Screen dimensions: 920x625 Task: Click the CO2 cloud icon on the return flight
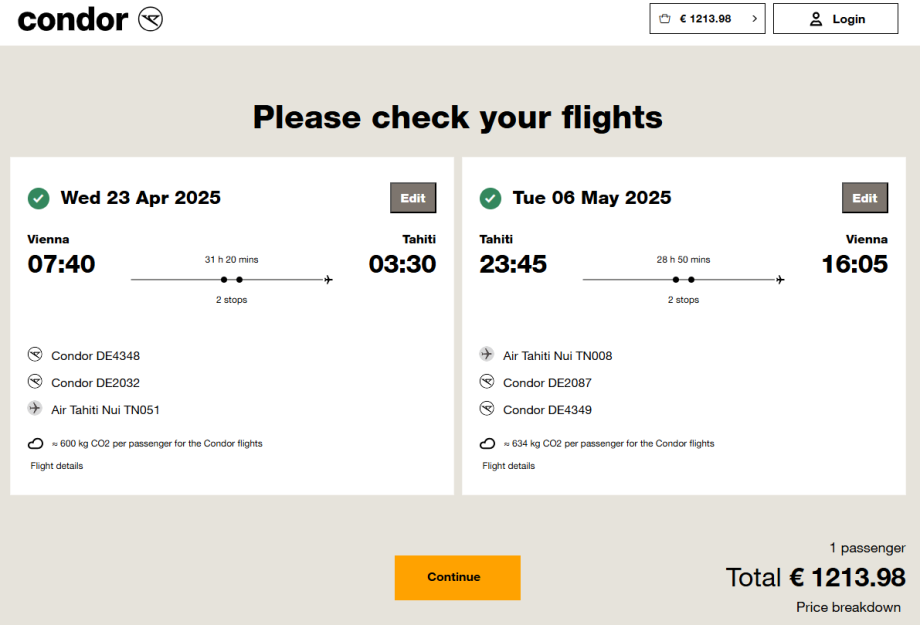[x=487, y=443]
